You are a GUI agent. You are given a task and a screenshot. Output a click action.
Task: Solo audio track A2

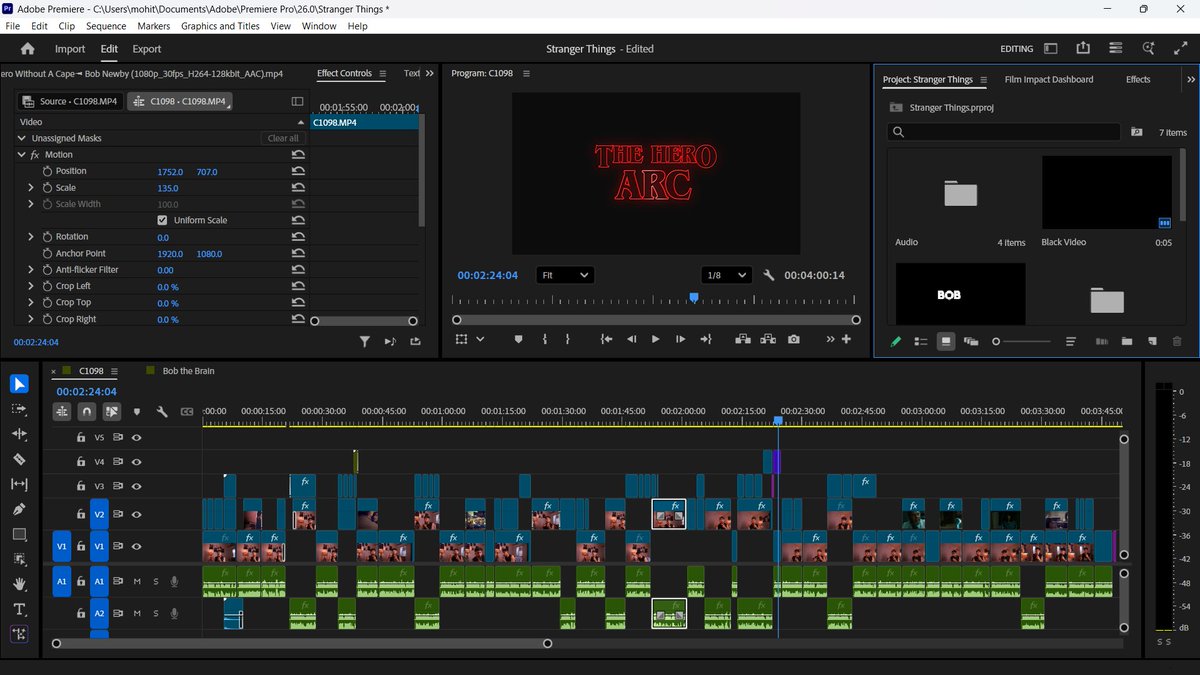pyautogui.click(x=155, y=613)
